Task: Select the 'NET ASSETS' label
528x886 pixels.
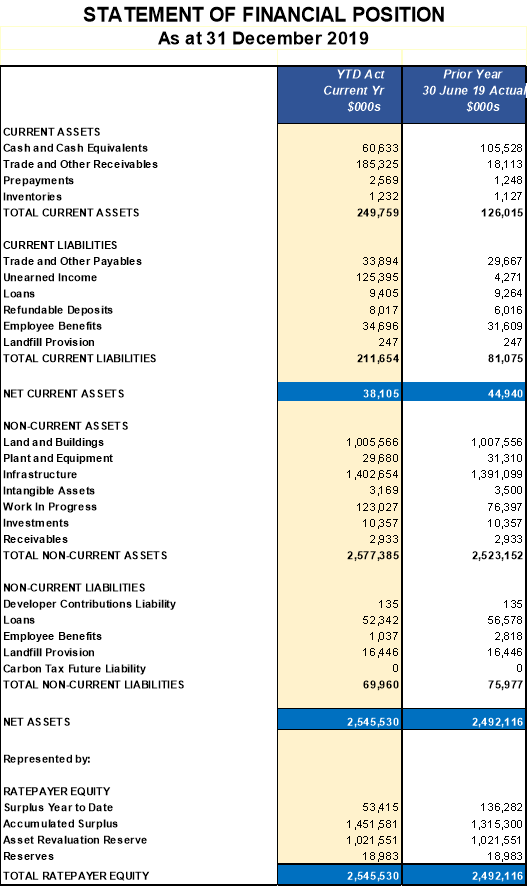Action: click(37, 722)
